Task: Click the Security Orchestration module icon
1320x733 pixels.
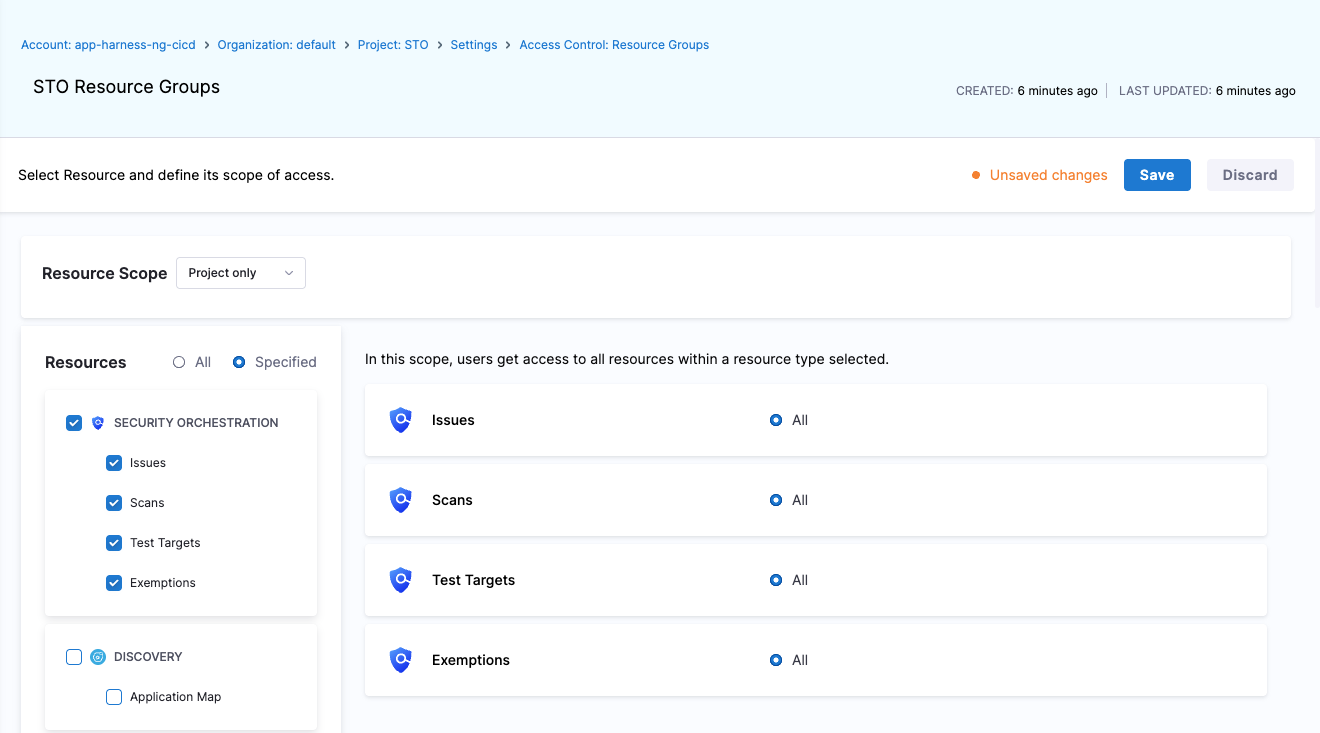Action: [98, 423]
